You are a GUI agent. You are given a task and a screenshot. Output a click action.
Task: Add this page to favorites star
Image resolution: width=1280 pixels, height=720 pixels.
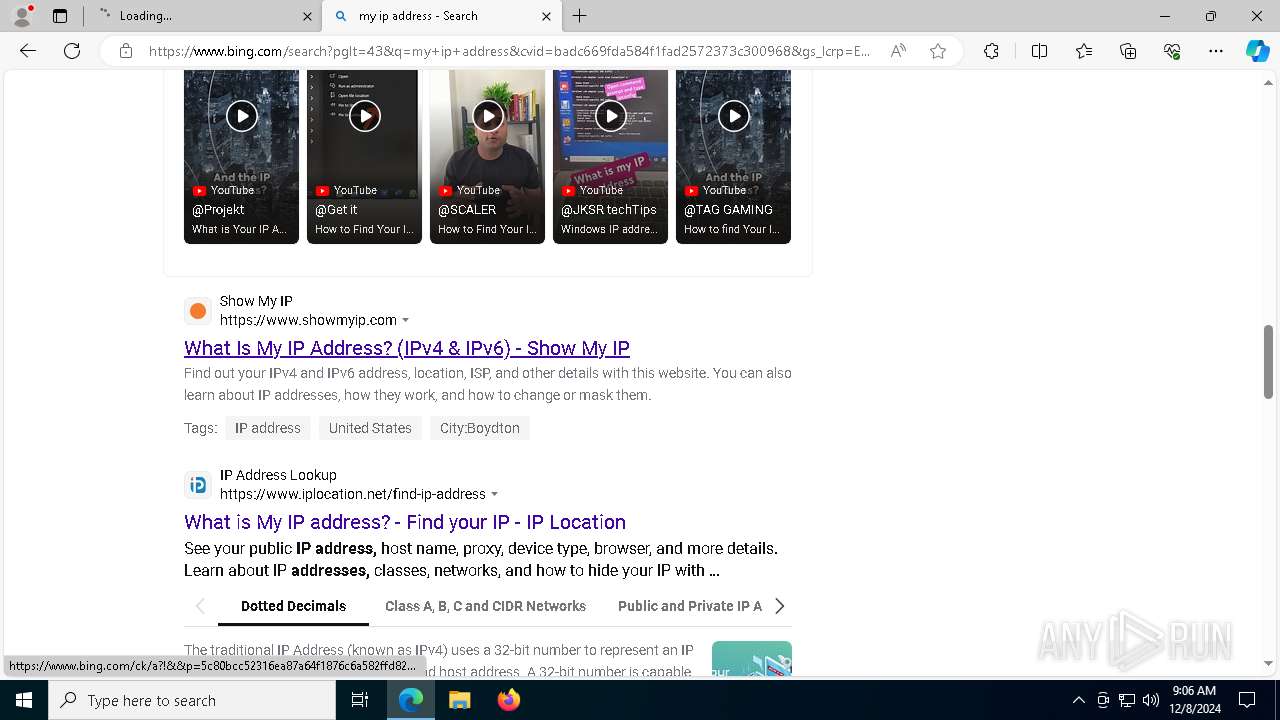938,51
